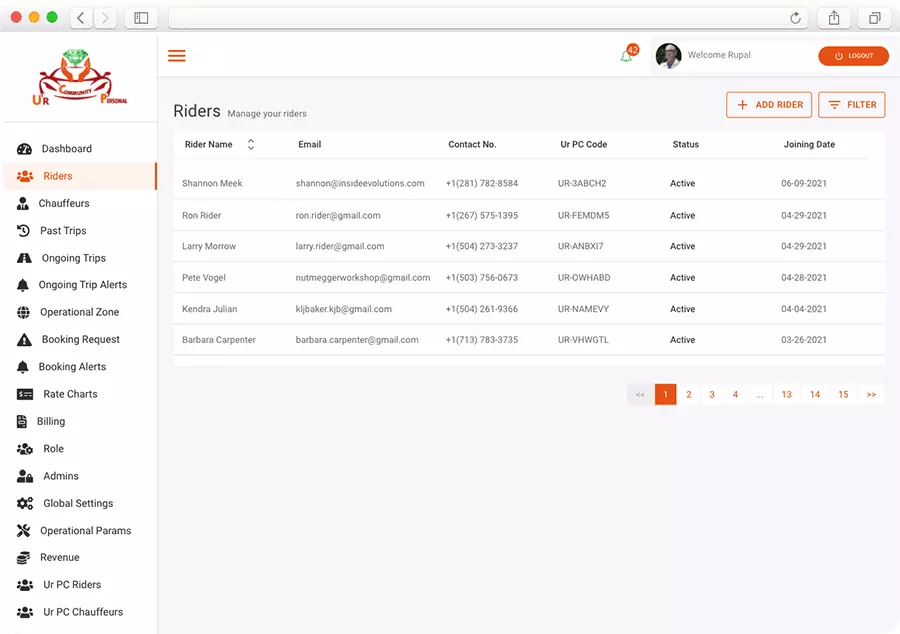Click contact number +1(504) 273-3237

coord(482,246)
